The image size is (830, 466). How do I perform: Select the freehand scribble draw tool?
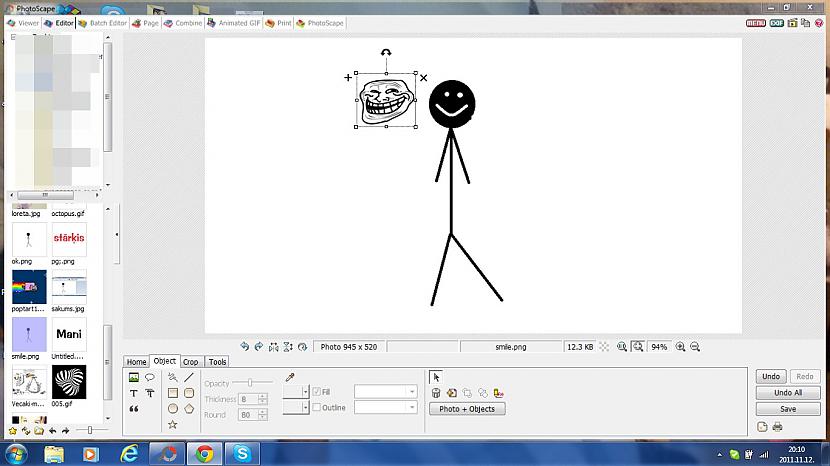pos(173,377)
